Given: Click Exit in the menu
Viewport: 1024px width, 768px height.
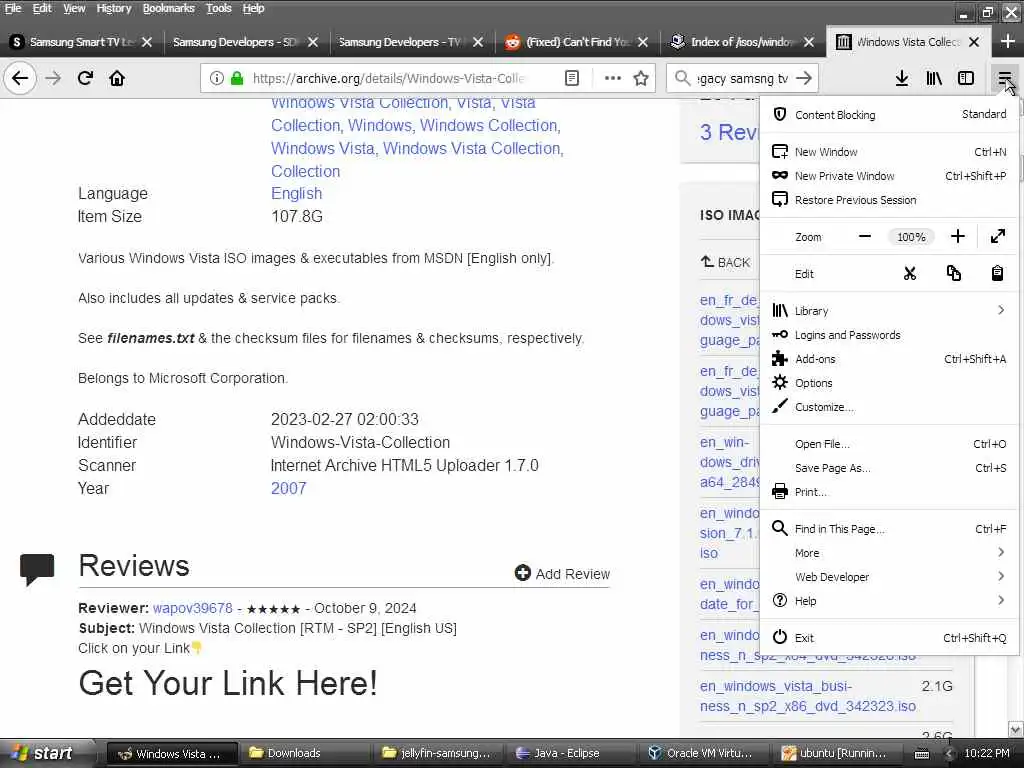Looking at the screenshot, I should click(889, 638).
